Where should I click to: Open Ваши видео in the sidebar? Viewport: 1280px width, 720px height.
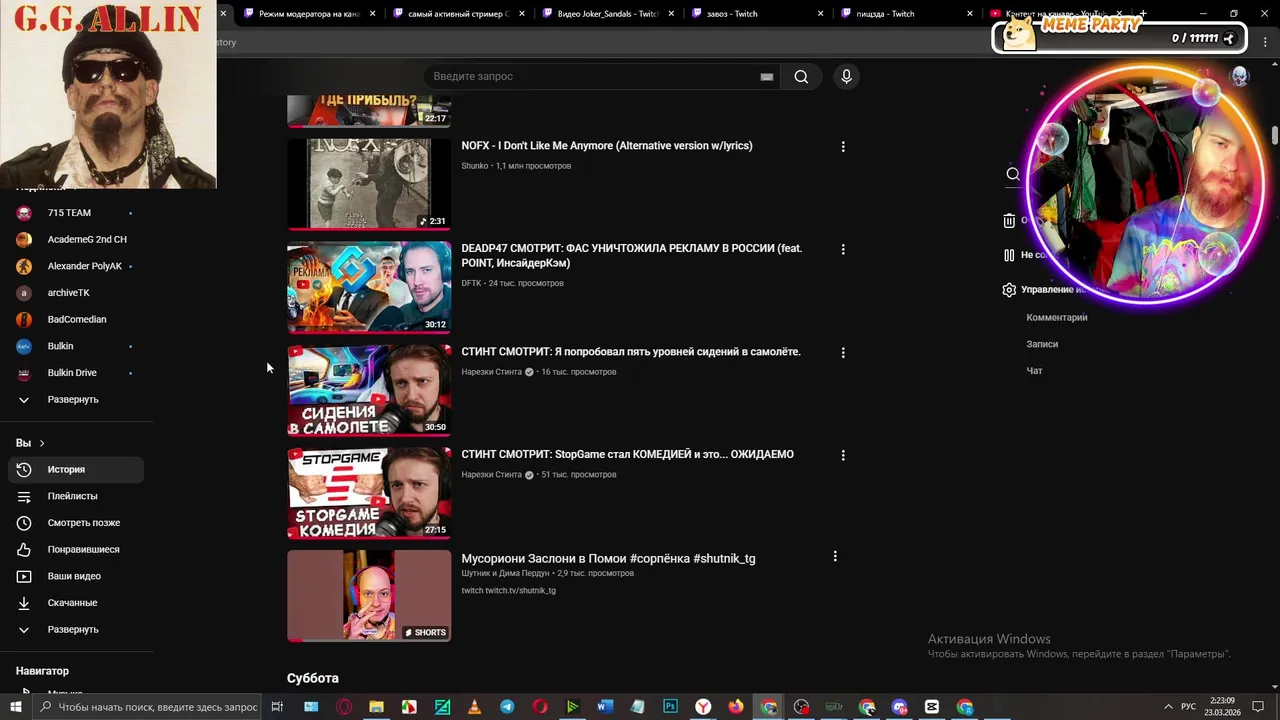[x=76, y=576]
